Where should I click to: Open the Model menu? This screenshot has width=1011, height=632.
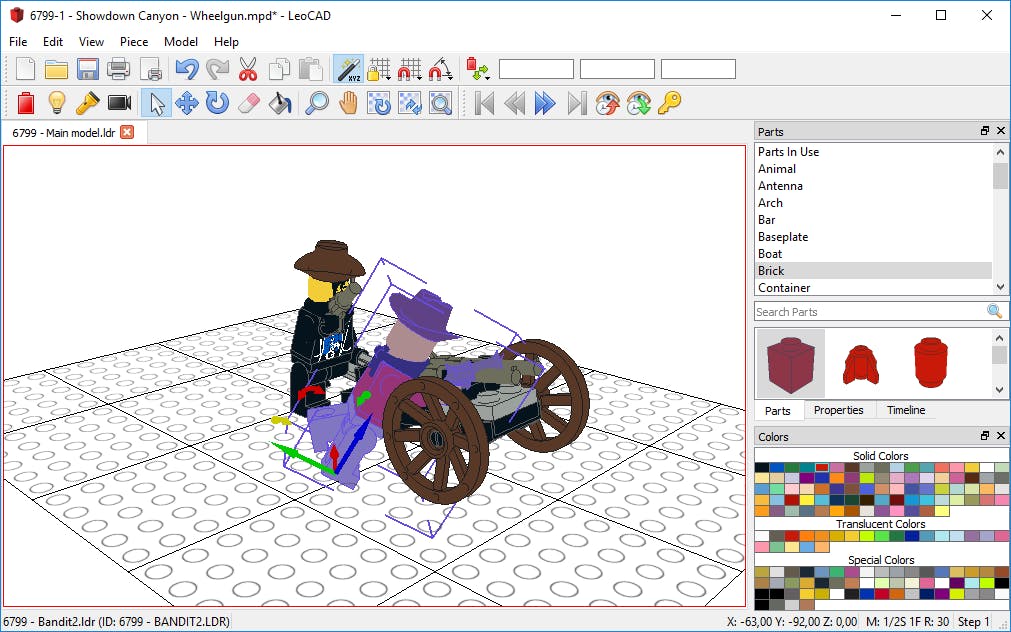181,42
